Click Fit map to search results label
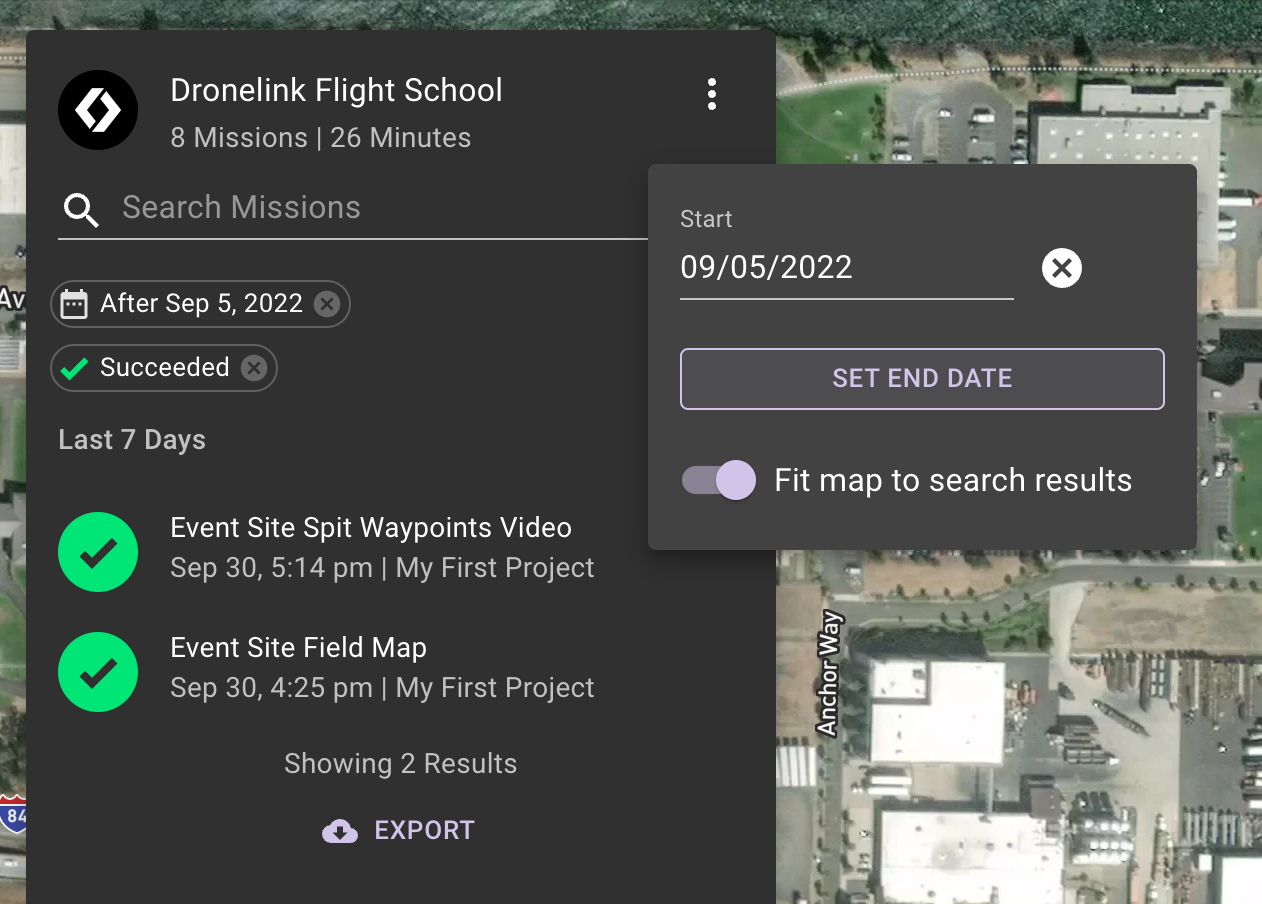The height and width of the screenshot is (904, 1262). coord(953,480)
